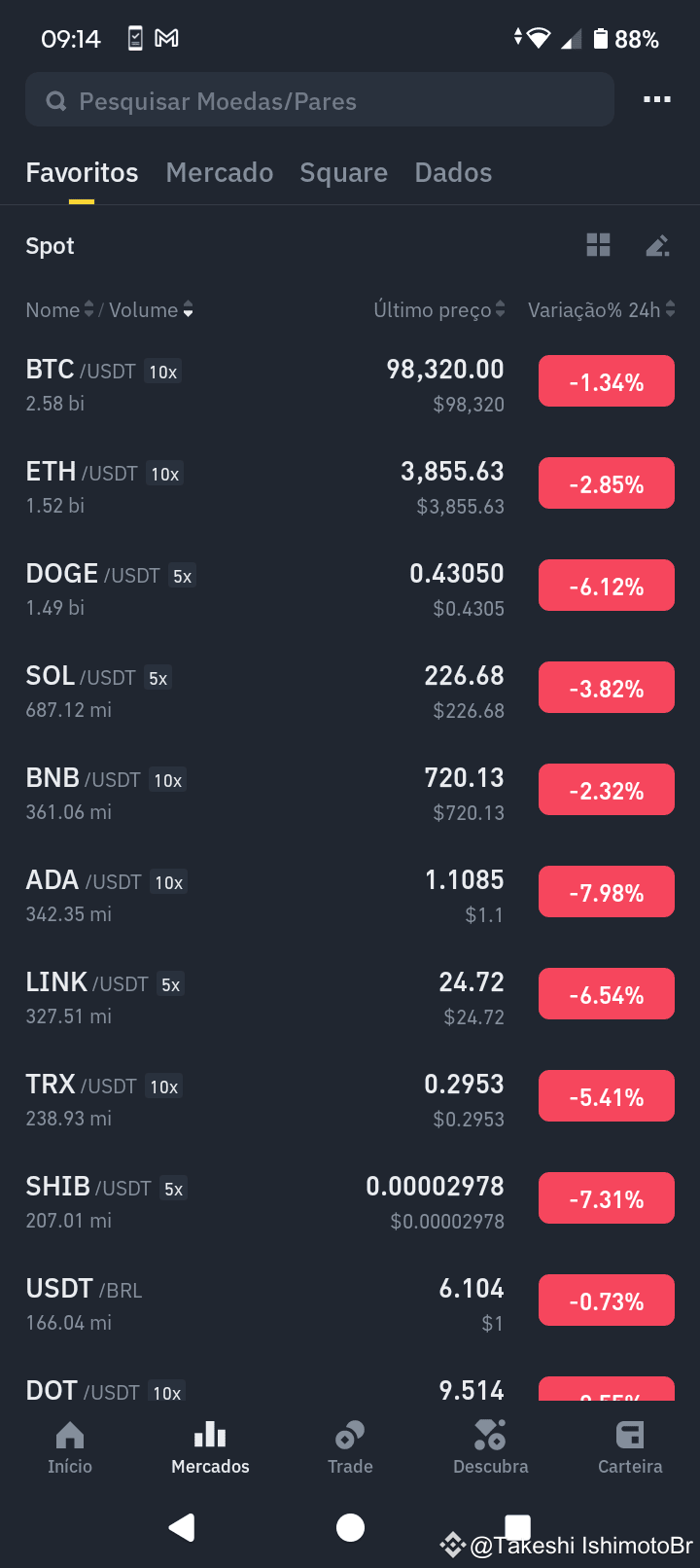Tap the Gmail notification icon in status bar
This screenshot has height=1568, width=700.
point(167,39)
